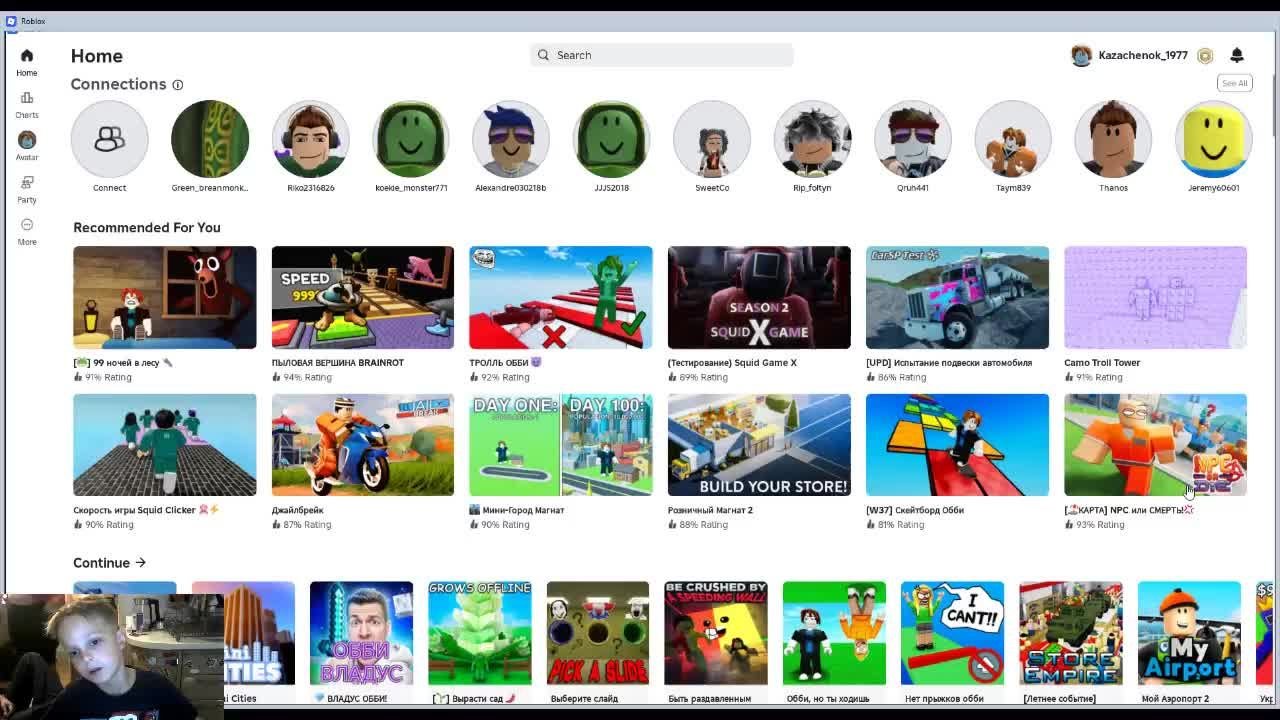Click the Connect add-friends icon
This screenshot has width=1280, height=720.
pyautogui.click(x=110, y=139)
